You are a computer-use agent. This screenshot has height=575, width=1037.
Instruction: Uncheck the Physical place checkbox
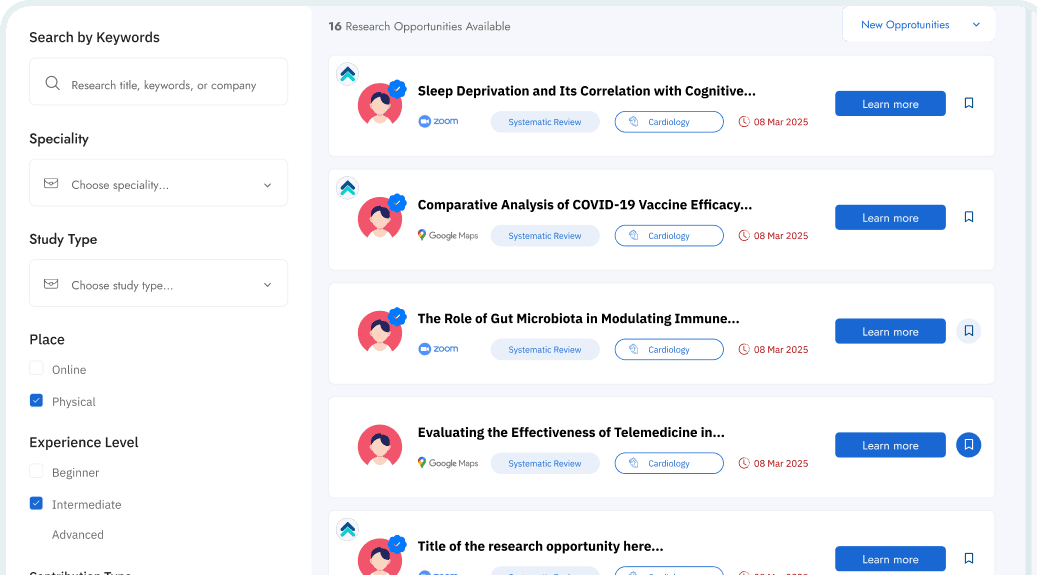point(37,401)
